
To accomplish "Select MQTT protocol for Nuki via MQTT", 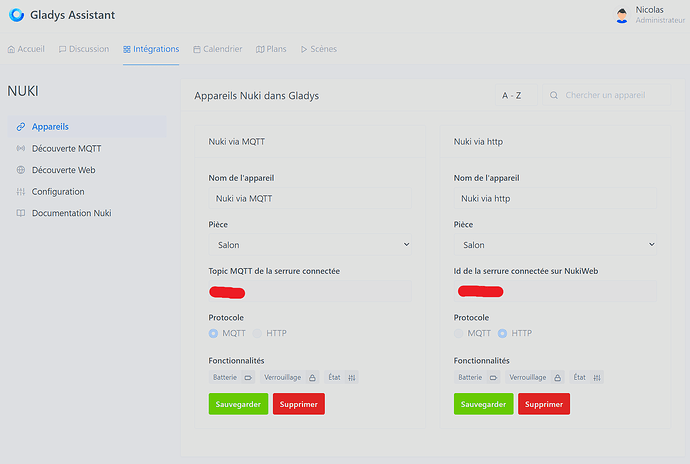I will pyautogui.click(x=214, y=333).
